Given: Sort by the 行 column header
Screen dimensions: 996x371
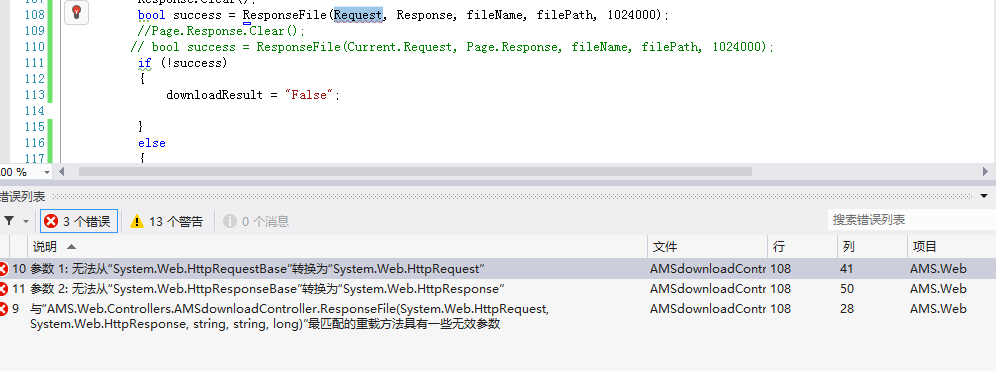Looking at the screenshot, I should click(x=802, y=246).
